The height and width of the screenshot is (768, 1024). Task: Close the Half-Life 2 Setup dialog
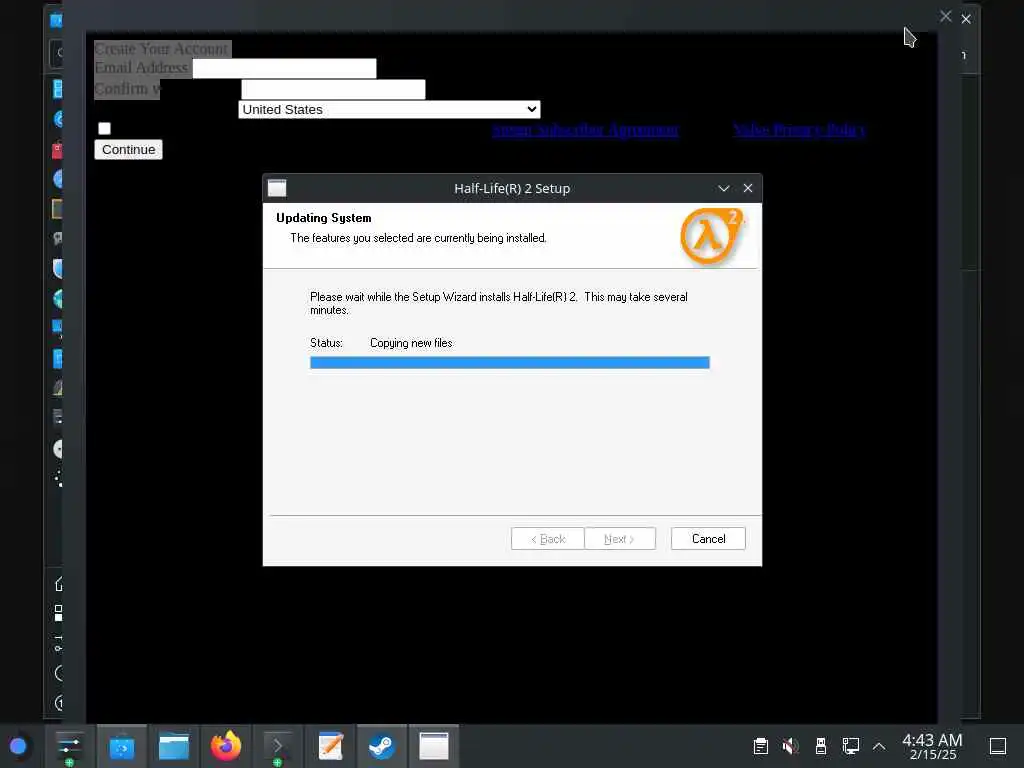coord(748,188)
